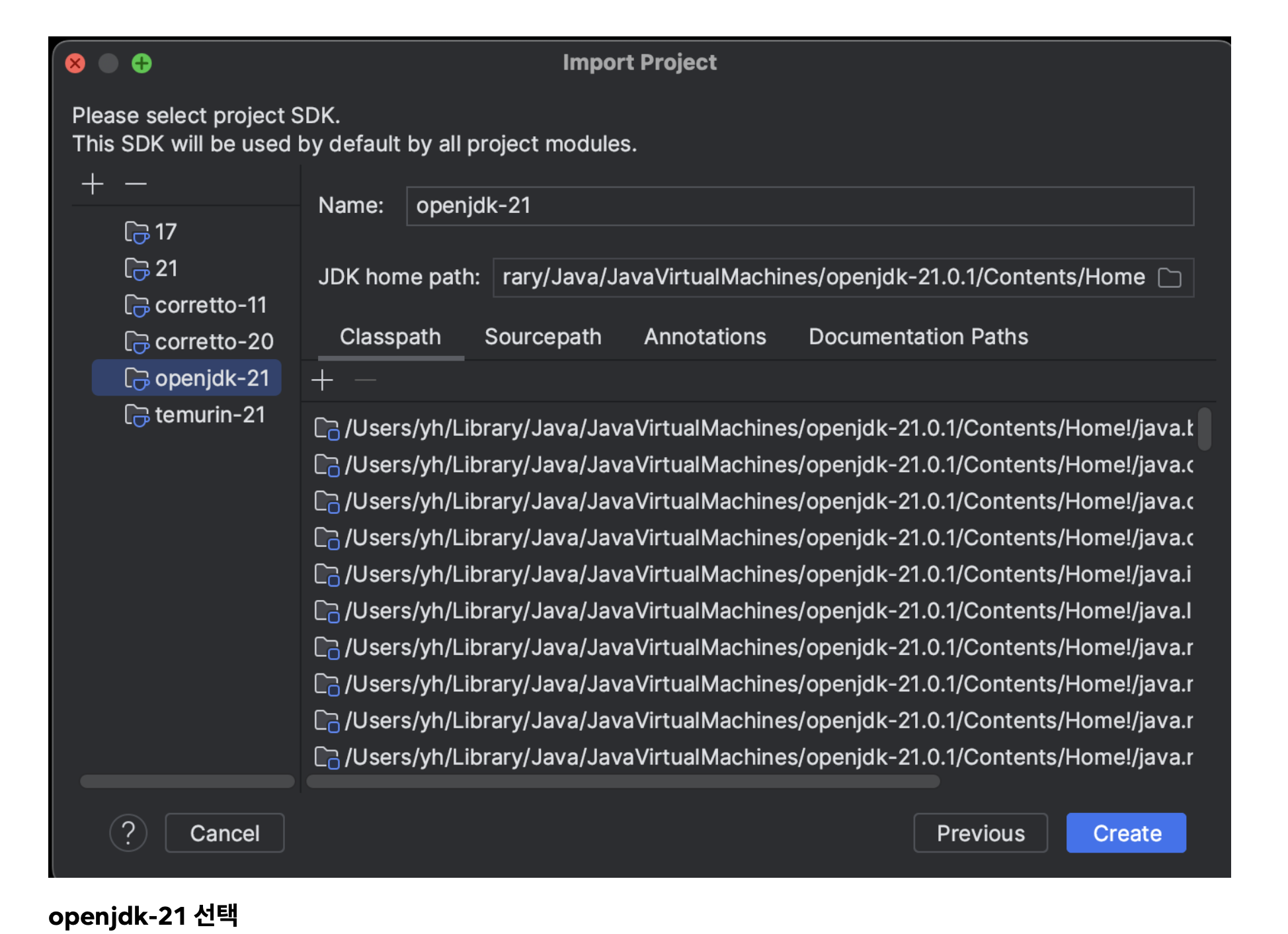1288x934 pixels.
Task: Switch to the Annotations tab
Action: click(x=705, y=337)
